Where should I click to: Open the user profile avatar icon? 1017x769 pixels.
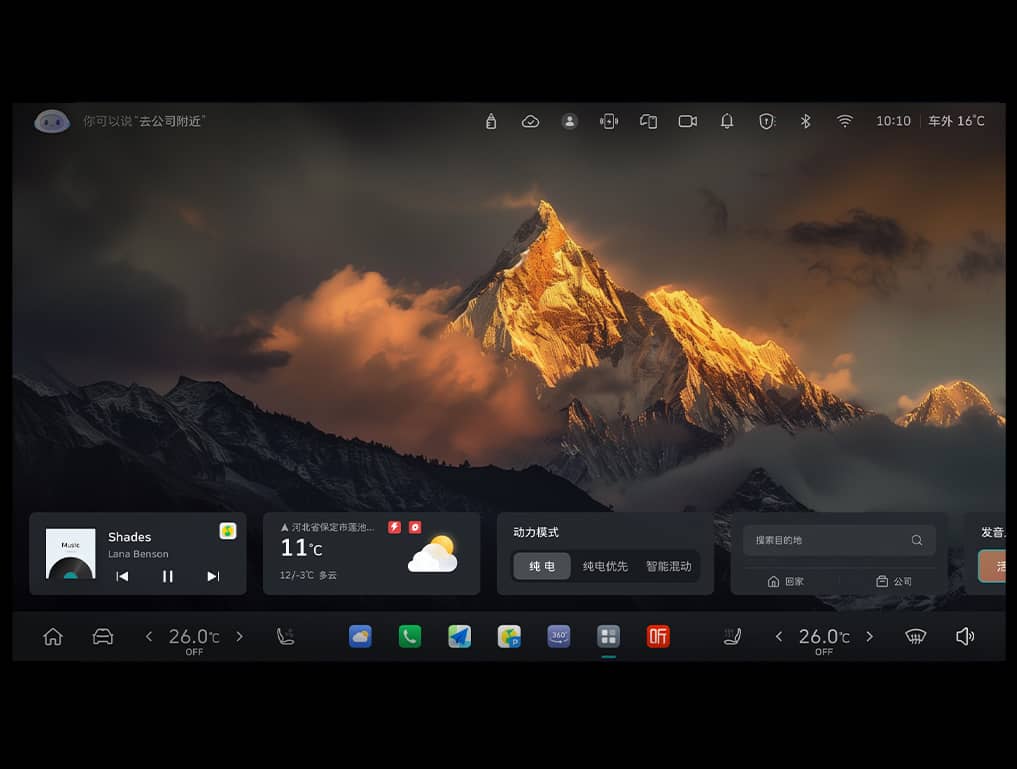(x=569, y=121)
